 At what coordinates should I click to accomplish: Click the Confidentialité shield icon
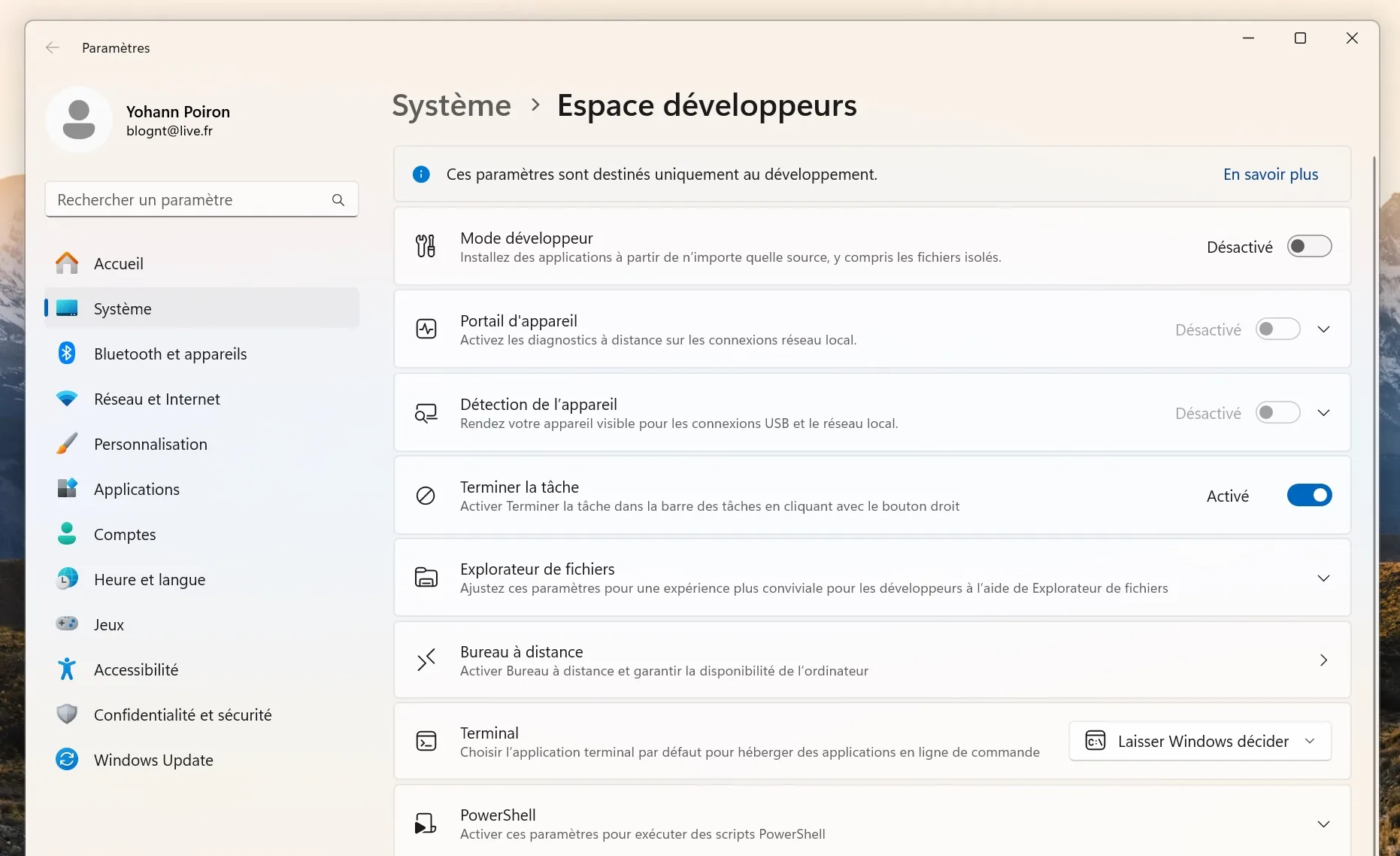[67, 714]
